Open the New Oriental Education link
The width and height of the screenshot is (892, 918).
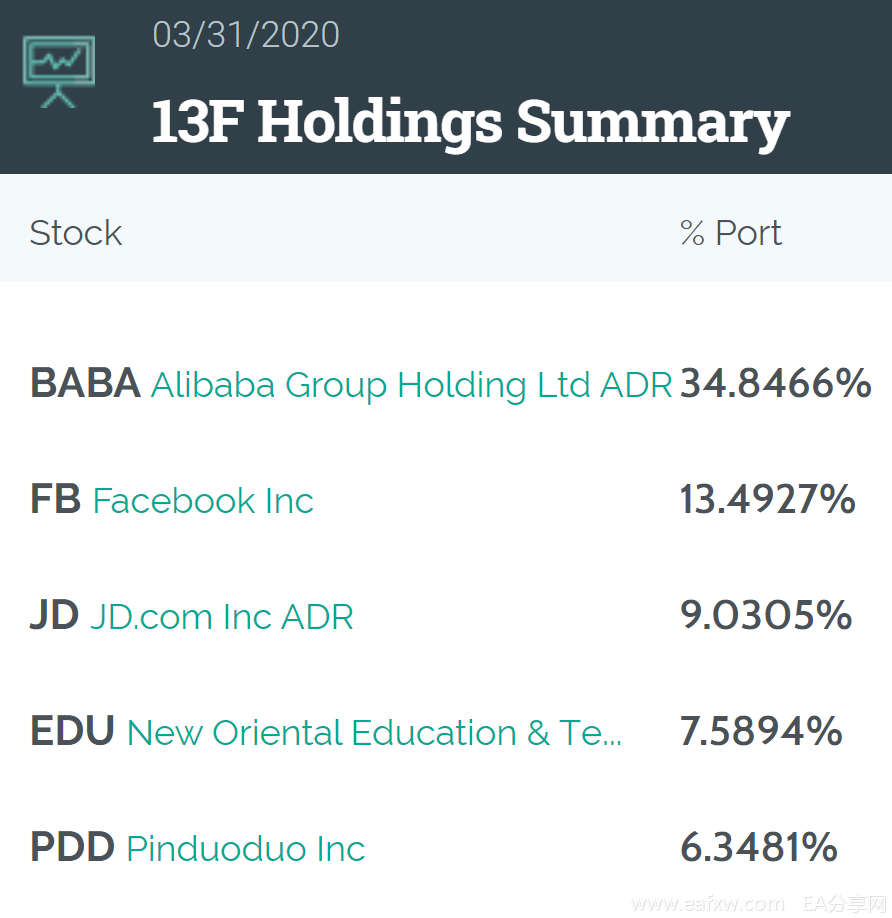click(374, 733)
